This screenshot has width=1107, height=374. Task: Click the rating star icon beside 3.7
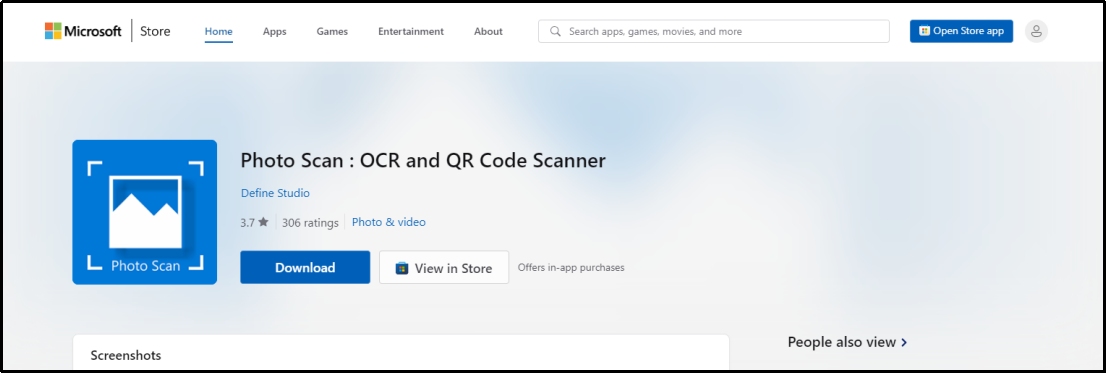point(263,222)
